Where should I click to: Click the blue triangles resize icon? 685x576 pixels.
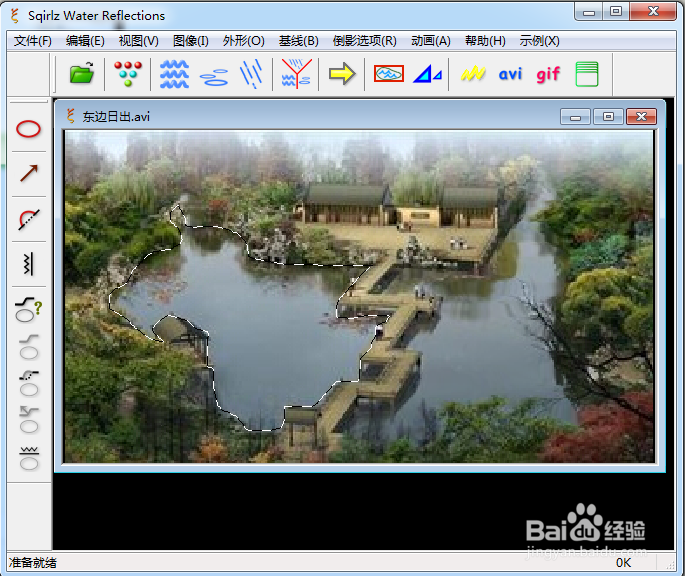428,73
